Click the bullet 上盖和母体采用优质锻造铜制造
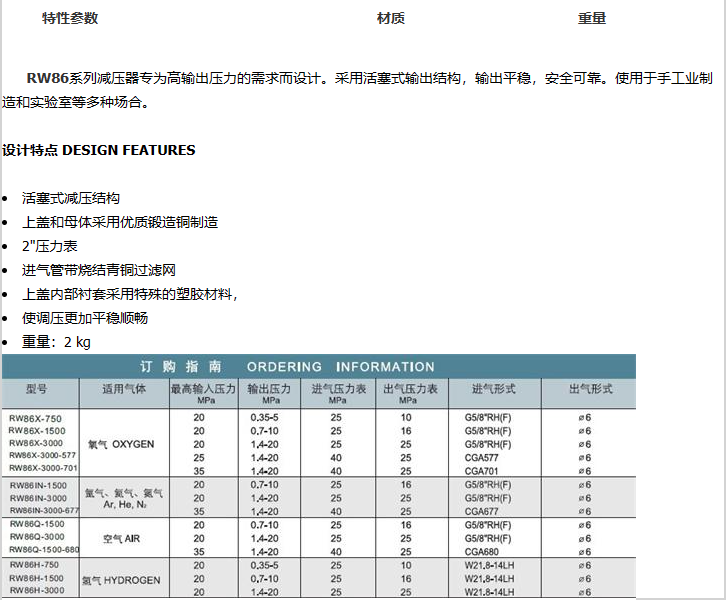Viewport: 726px width, 601px height. coord(120,222)
